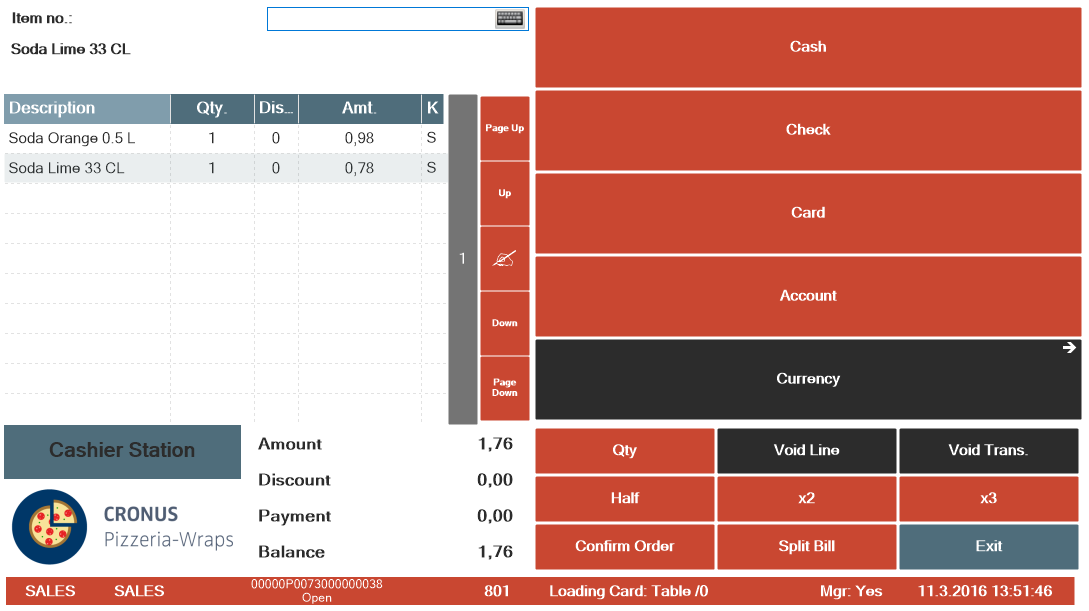Select the Soda Orange 0.5 L line
Screen dimensions: 1089x611
(x=87, y=139)
